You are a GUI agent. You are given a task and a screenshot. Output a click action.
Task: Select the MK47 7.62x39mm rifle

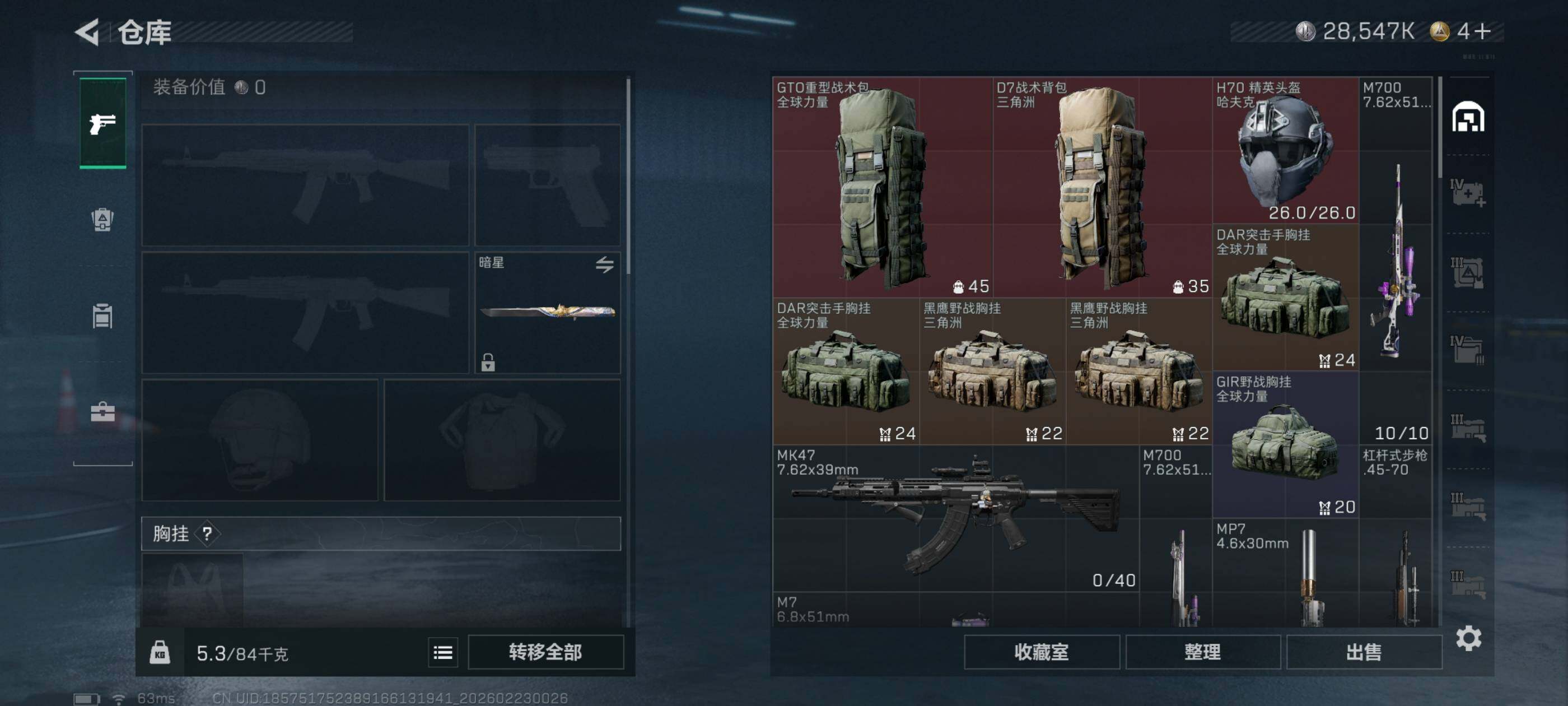click(x=956, y=518)
